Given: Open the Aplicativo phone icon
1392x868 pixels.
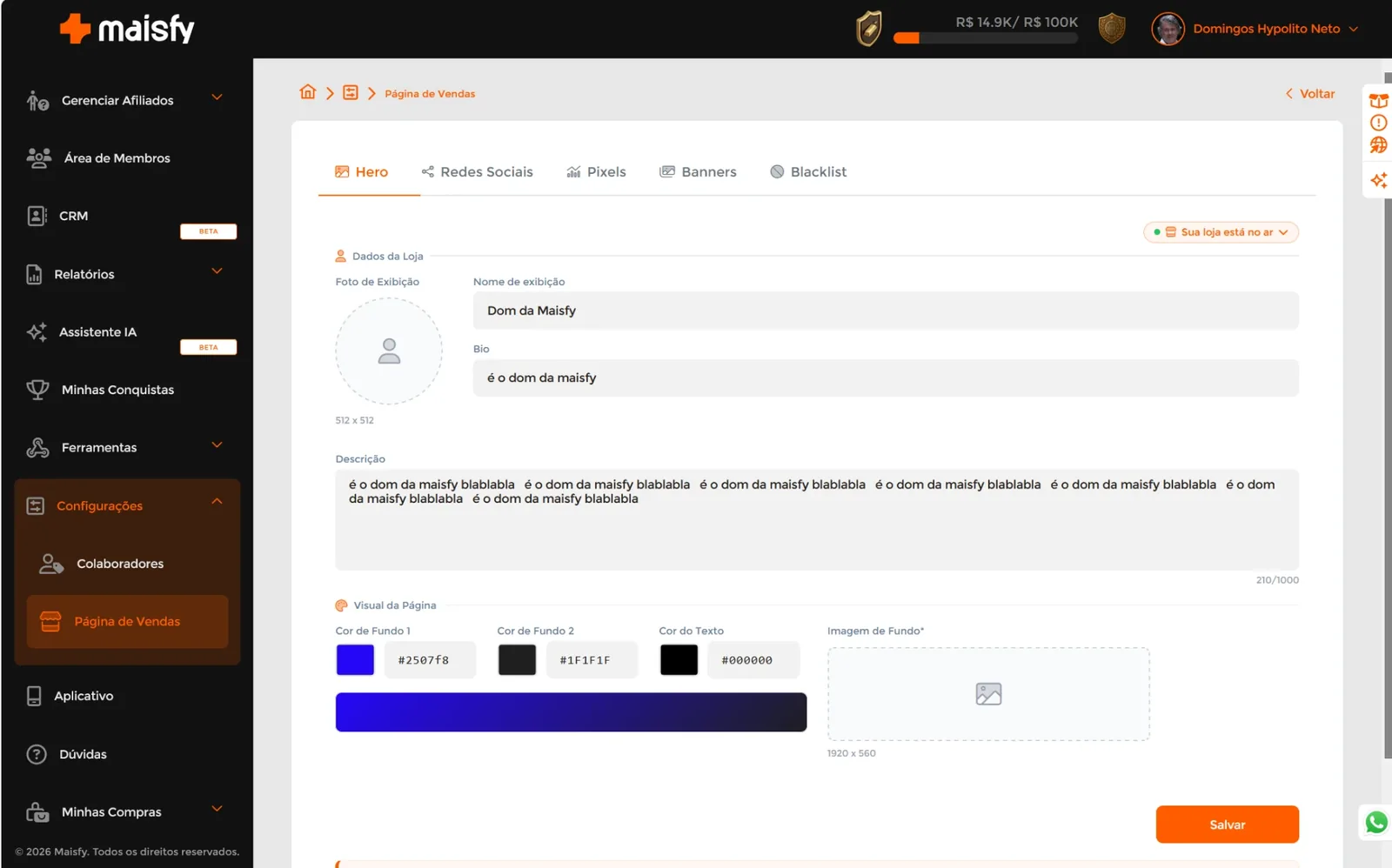Looking at the screenshot, I should click(x=34, y=696).
